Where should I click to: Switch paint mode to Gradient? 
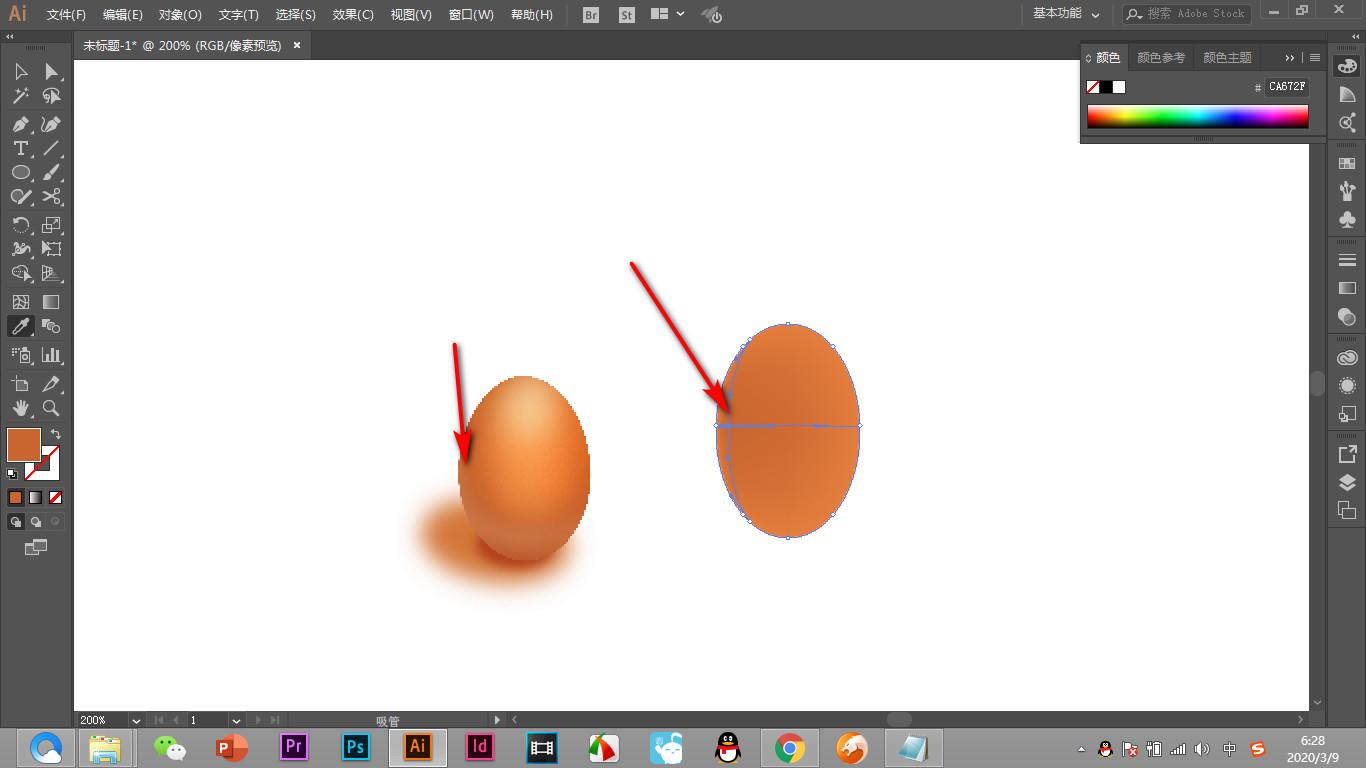(x=35, y=497)
